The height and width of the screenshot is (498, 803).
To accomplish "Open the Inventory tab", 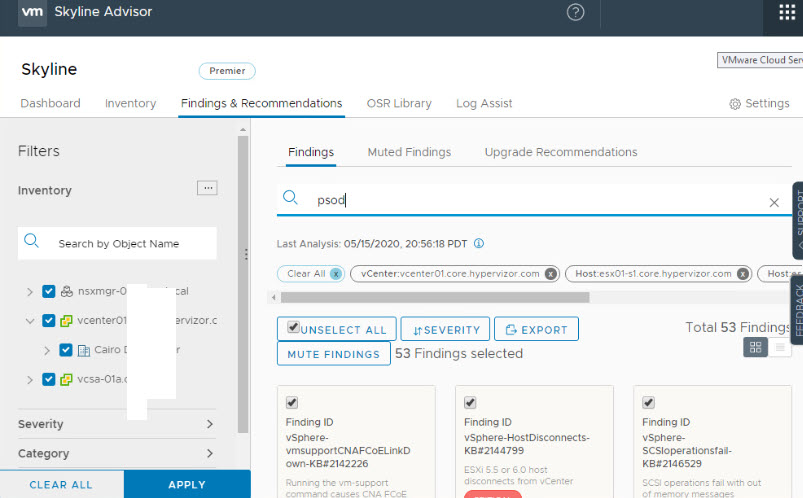I will (x=130, y=103).
